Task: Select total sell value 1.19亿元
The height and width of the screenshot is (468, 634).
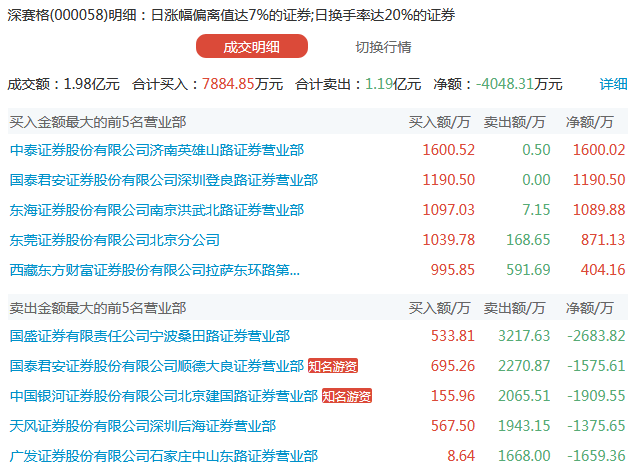Action: (x=393, y=84)
